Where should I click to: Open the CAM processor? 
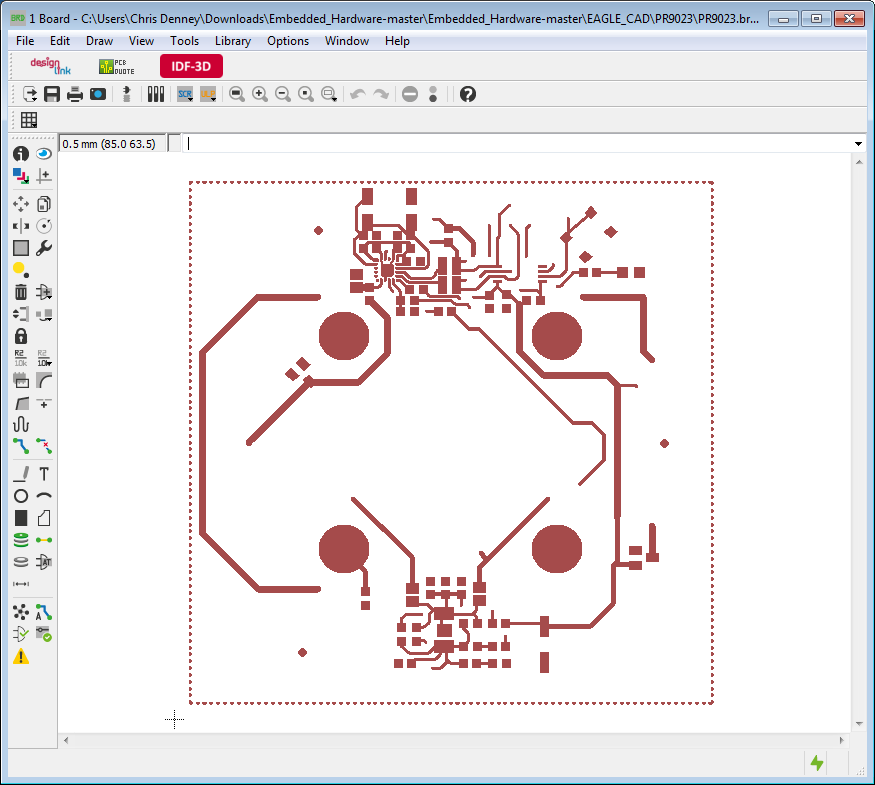(98, 94)
